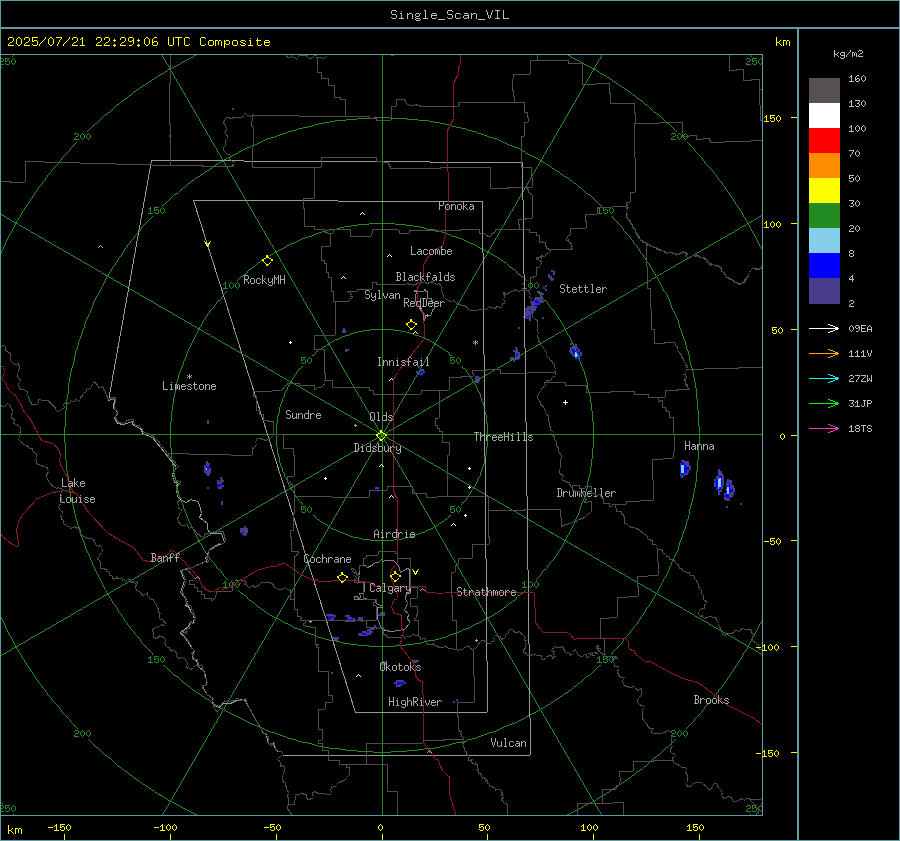Click the orange 111V arrow icon
The width and height of the screenshot is (900, 841).
824,354
